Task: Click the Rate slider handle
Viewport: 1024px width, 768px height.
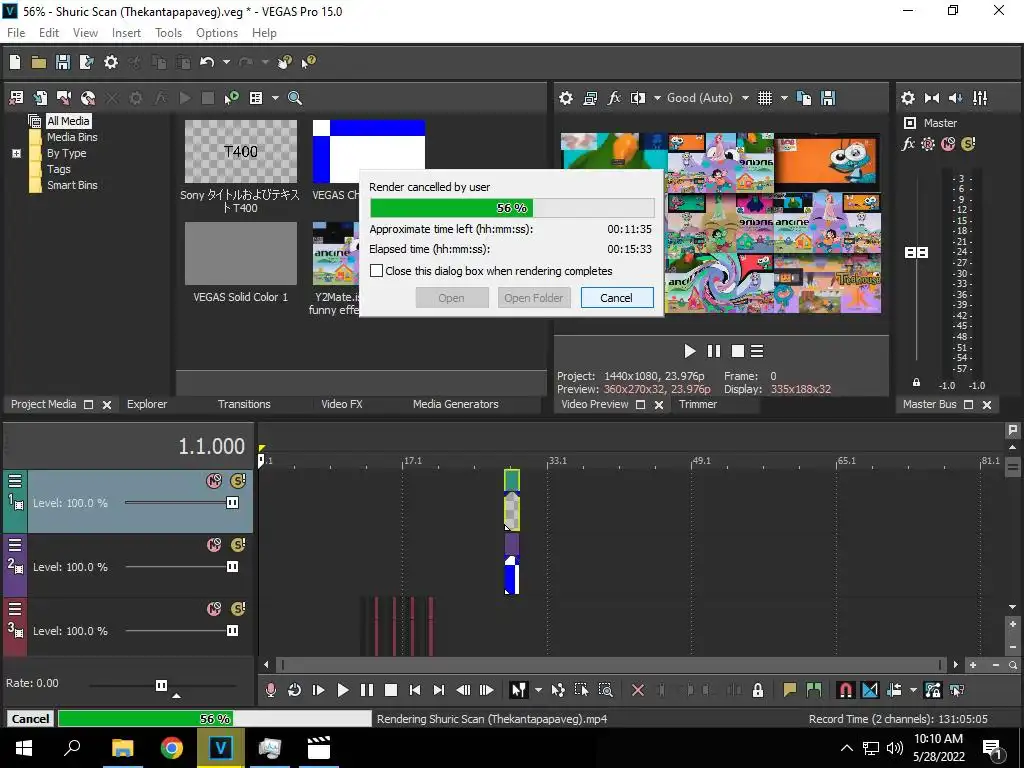Action: pos(161,686)
